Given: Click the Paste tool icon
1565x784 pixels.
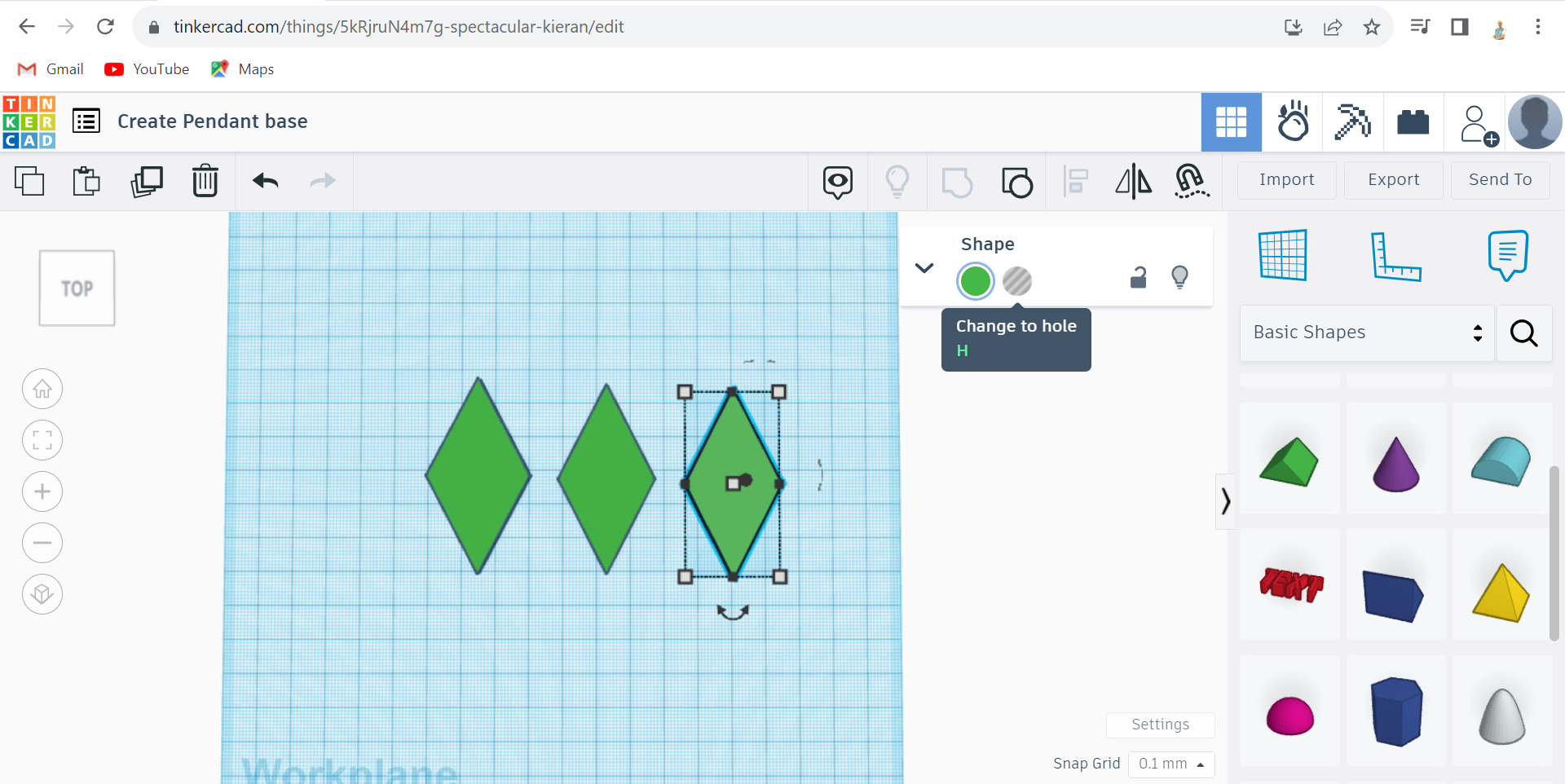Looking at the screenshot, I should point(86,181).
